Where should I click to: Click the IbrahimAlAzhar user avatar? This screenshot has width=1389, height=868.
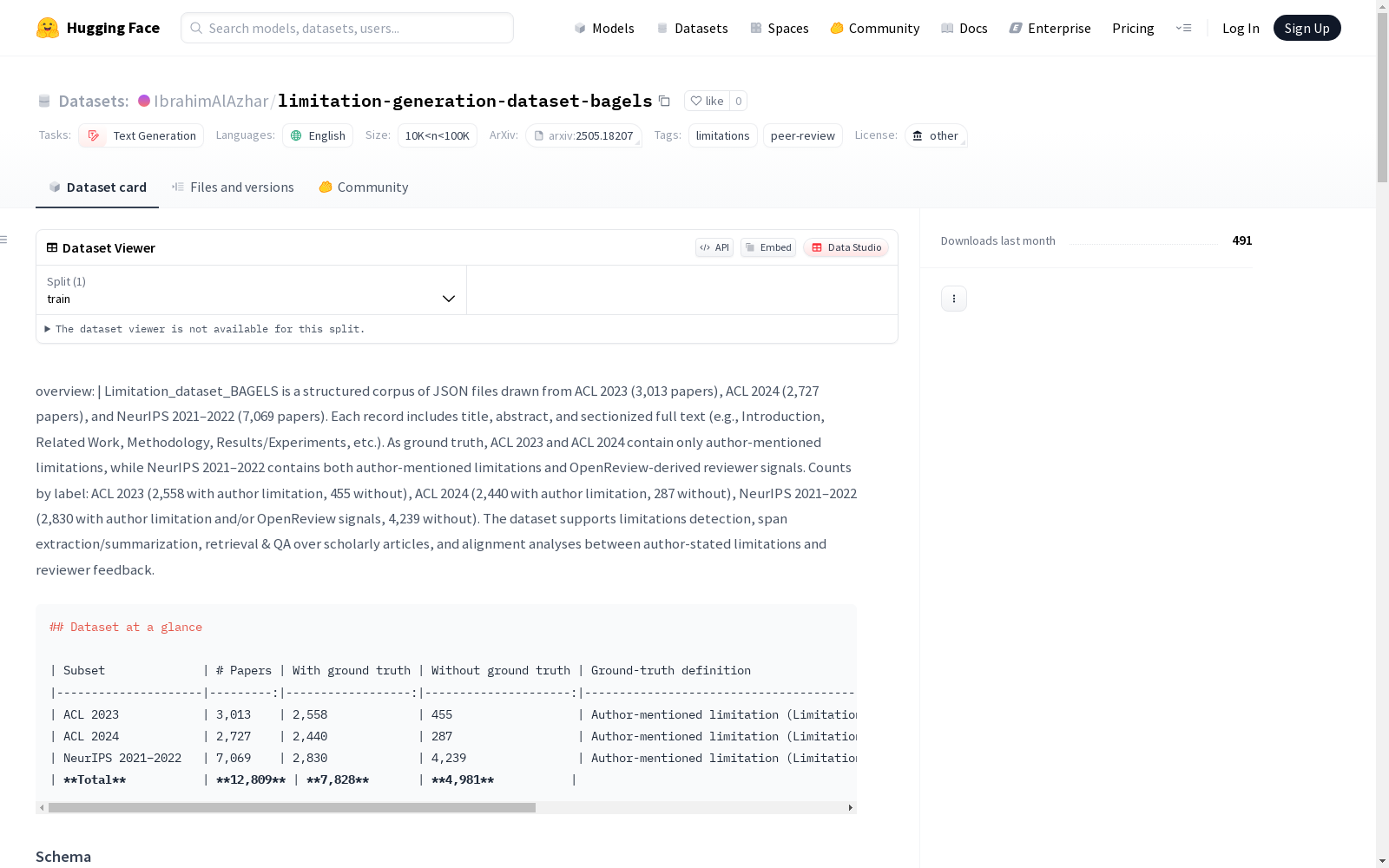(x=144, y=101)
